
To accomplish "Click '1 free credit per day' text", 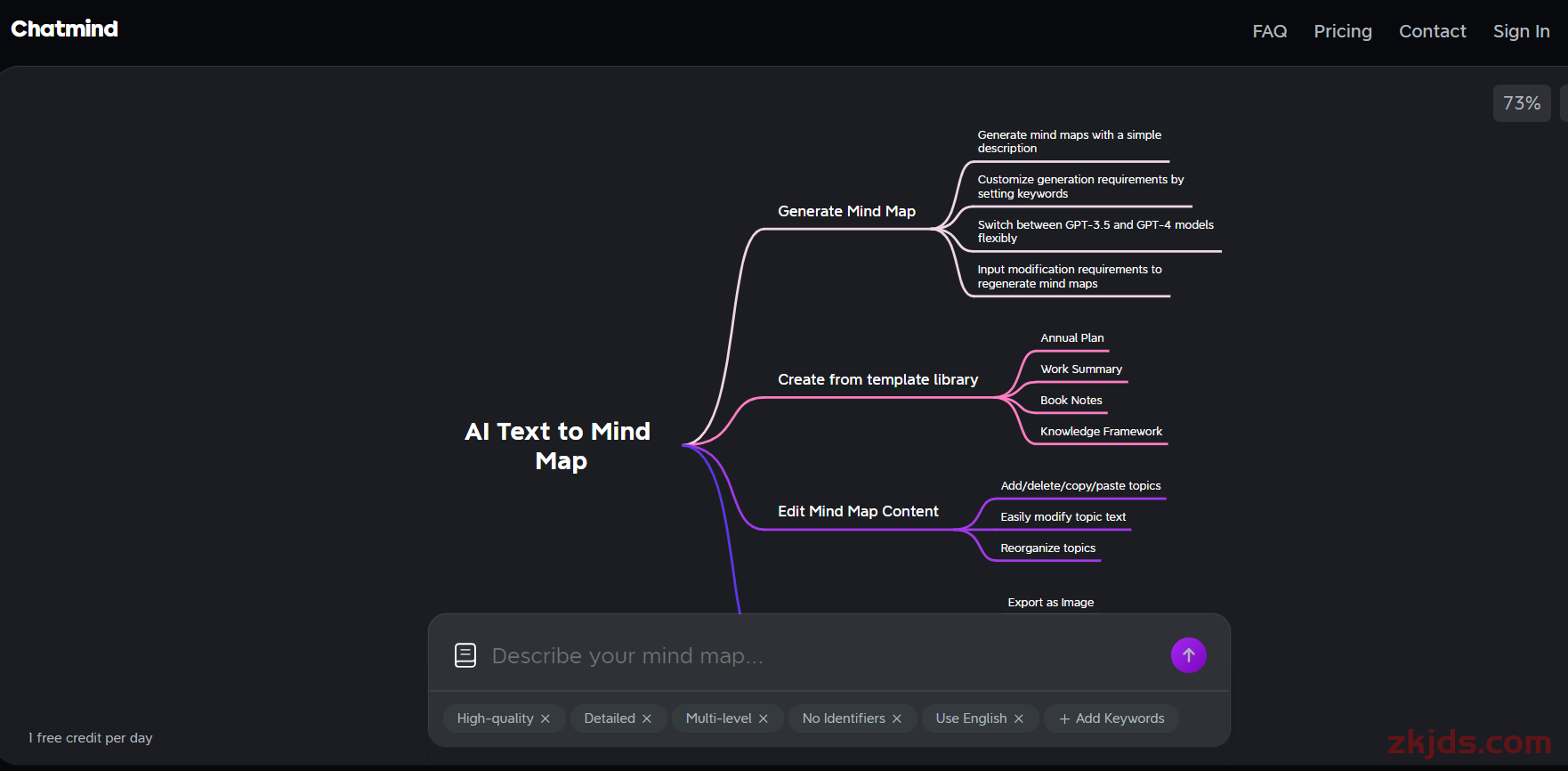I will click(x=90, y=738).
